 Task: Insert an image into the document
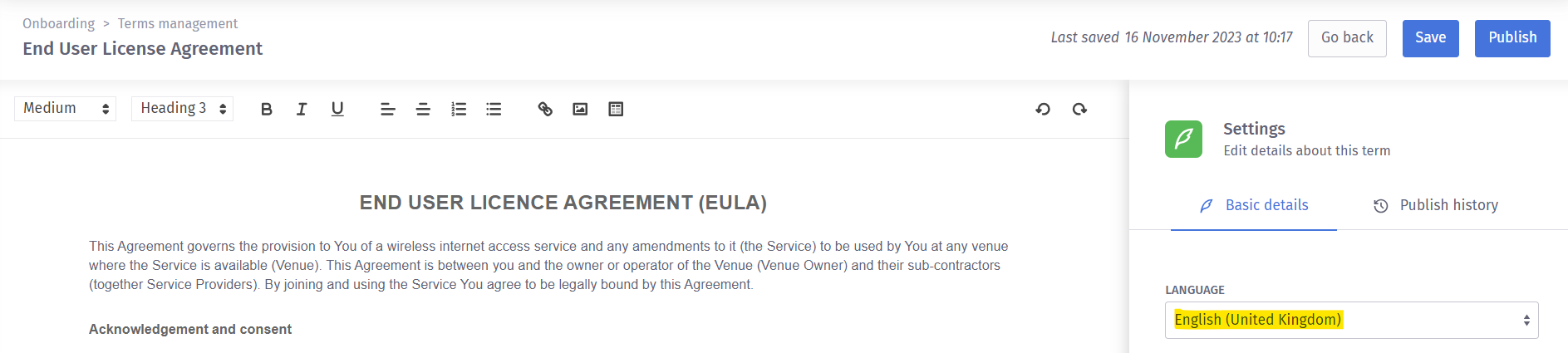pos(580,109)
